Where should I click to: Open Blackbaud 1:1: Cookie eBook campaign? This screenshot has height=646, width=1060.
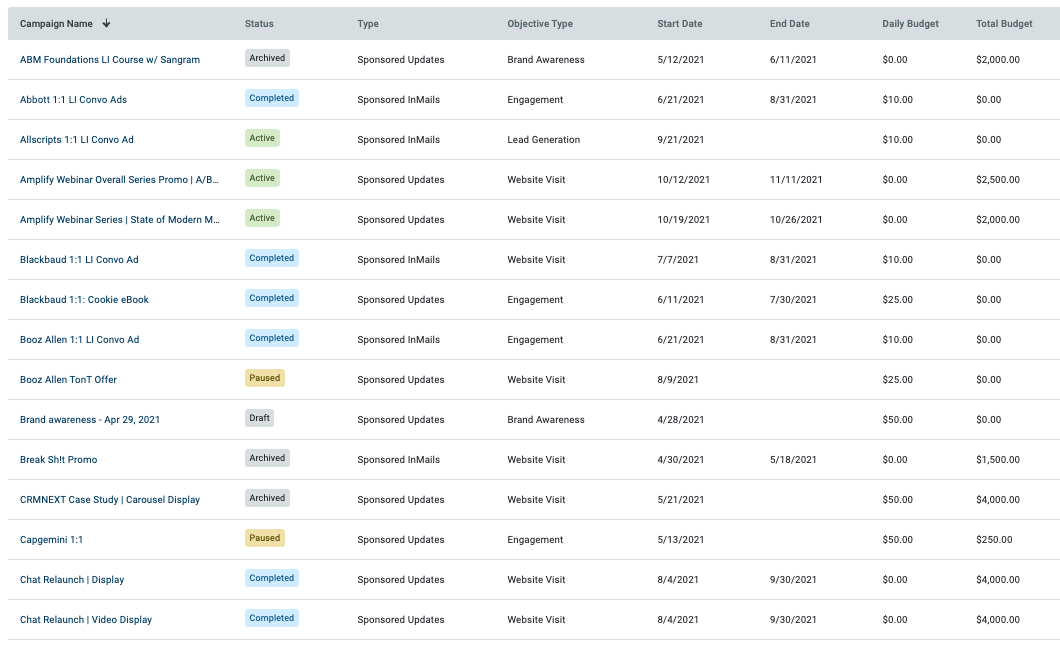84,299
